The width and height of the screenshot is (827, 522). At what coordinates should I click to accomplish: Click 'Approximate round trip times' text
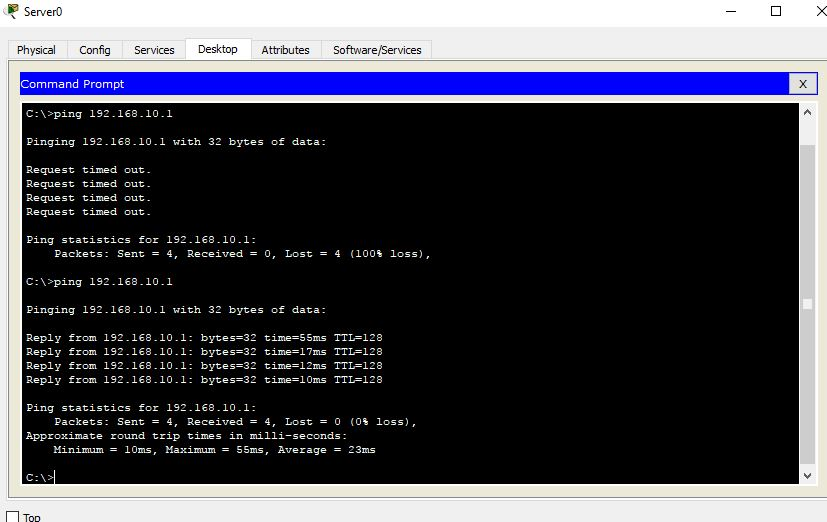click(x=187, y=436)
